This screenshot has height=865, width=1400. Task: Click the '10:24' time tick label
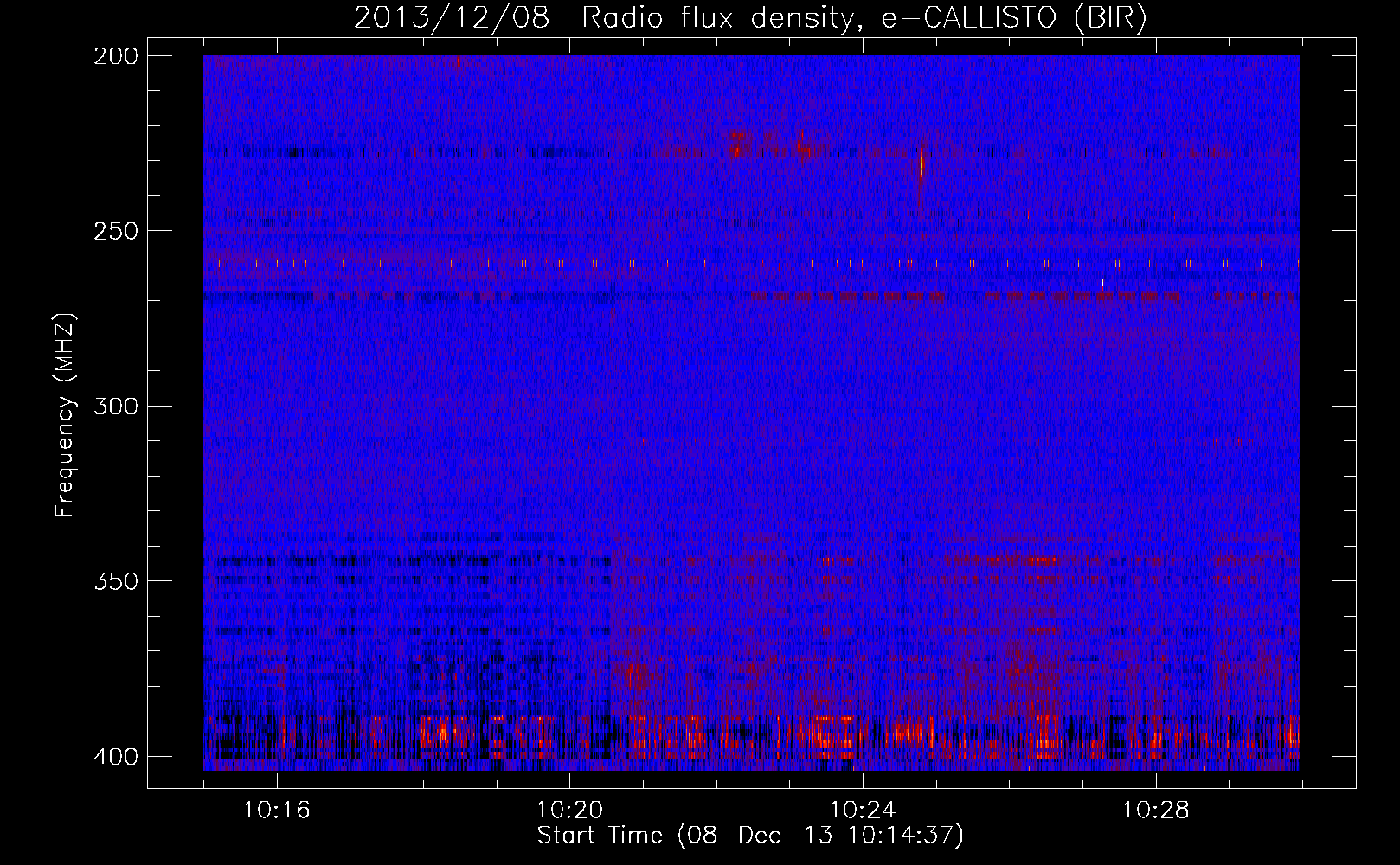863,811
